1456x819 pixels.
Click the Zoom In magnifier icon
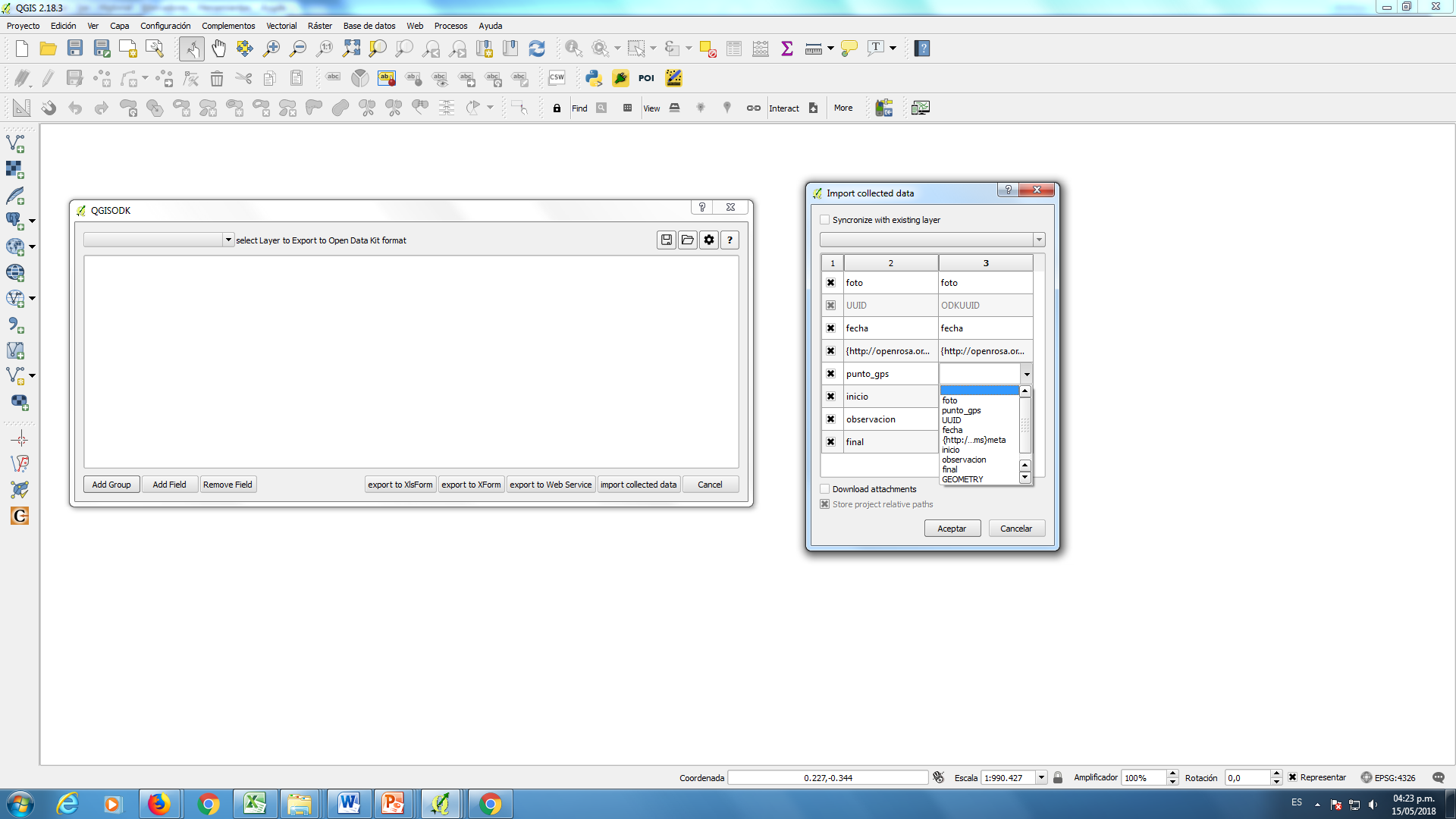click(271, 49)
